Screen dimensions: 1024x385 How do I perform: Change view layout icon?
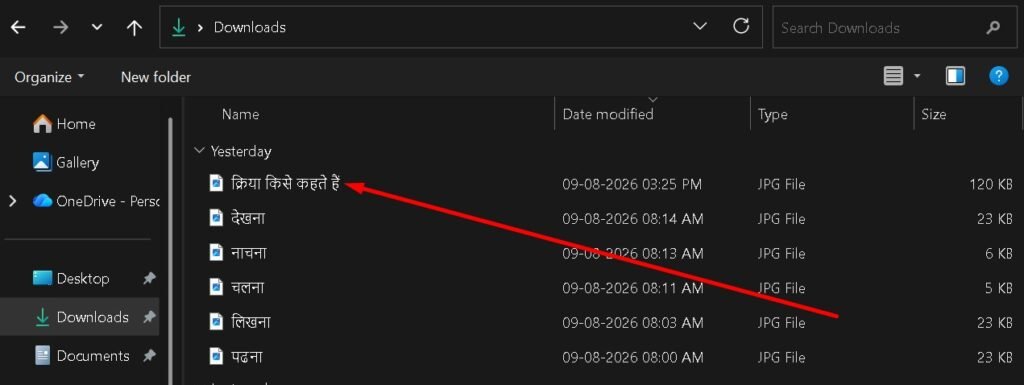point(893,76)
